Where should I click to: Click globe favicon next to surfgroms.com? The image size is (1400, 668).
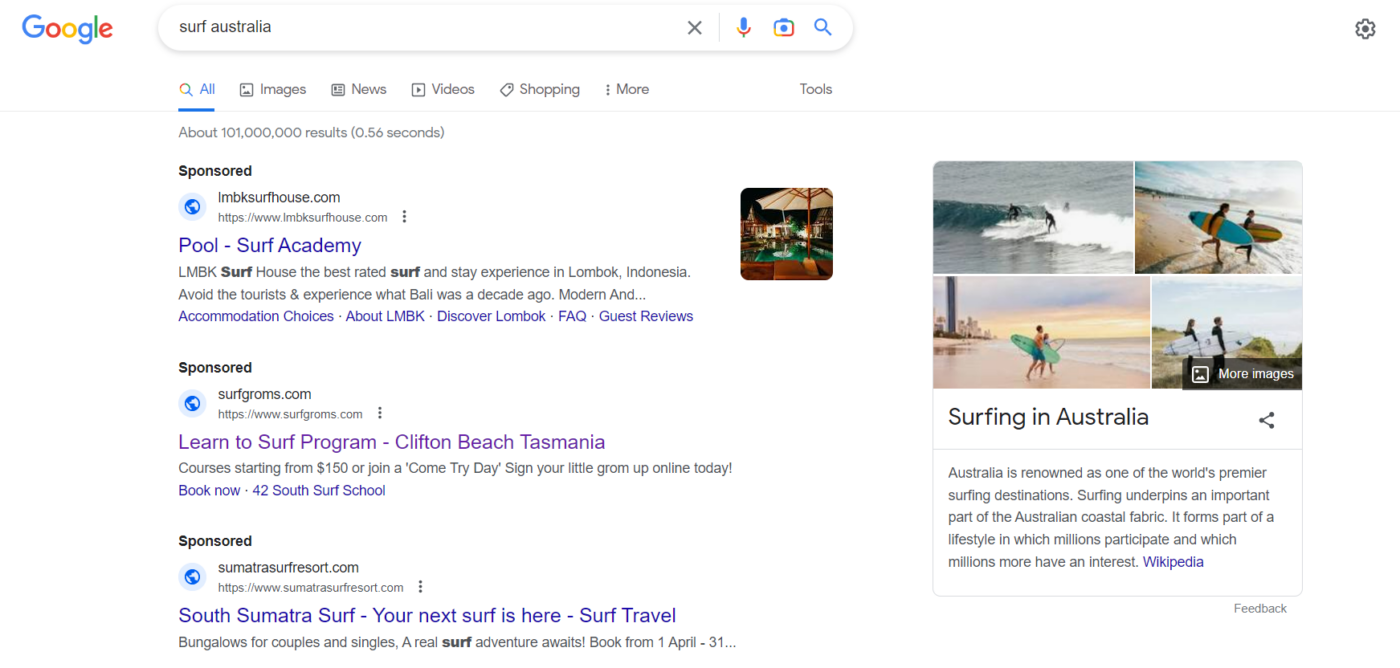(192, 404)
